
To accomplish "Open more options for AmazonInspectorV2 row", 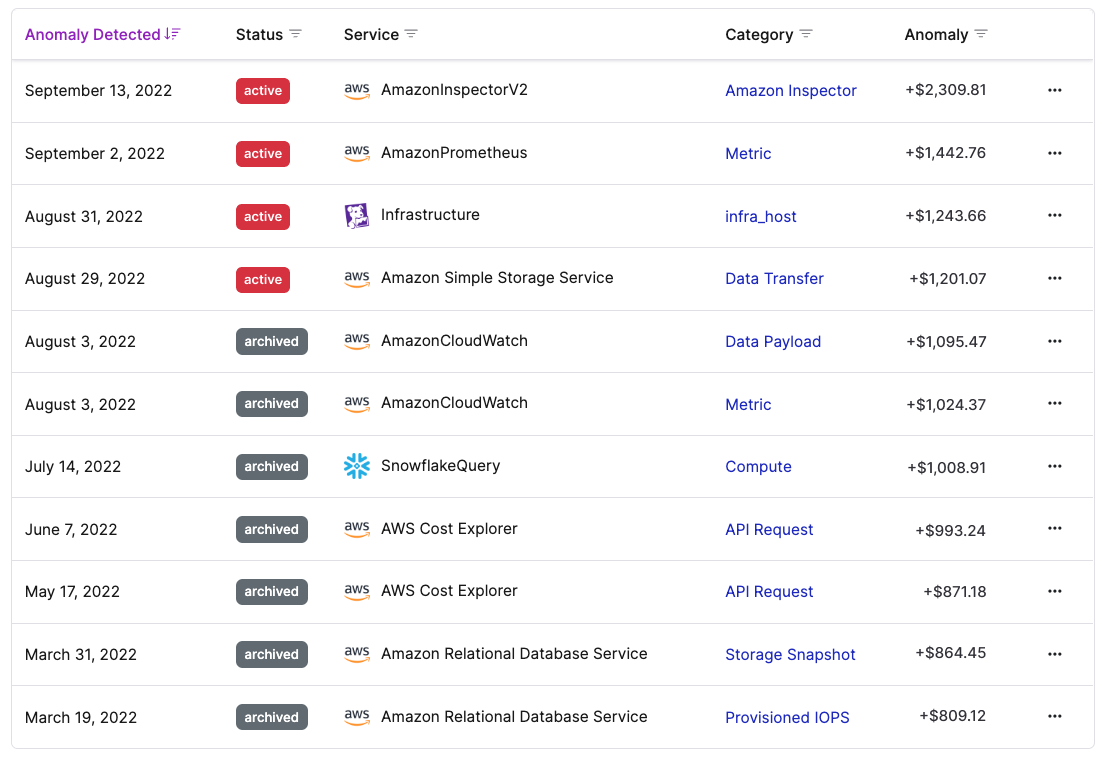I will coord(1054,90).
